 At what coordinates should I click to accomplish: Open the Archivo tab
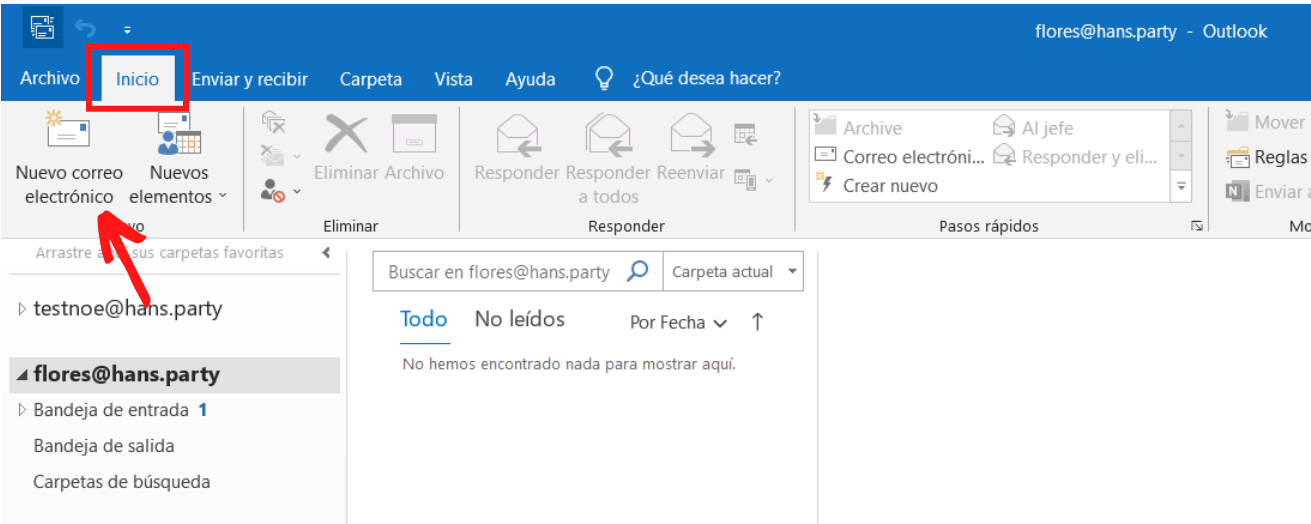point(50,78)
